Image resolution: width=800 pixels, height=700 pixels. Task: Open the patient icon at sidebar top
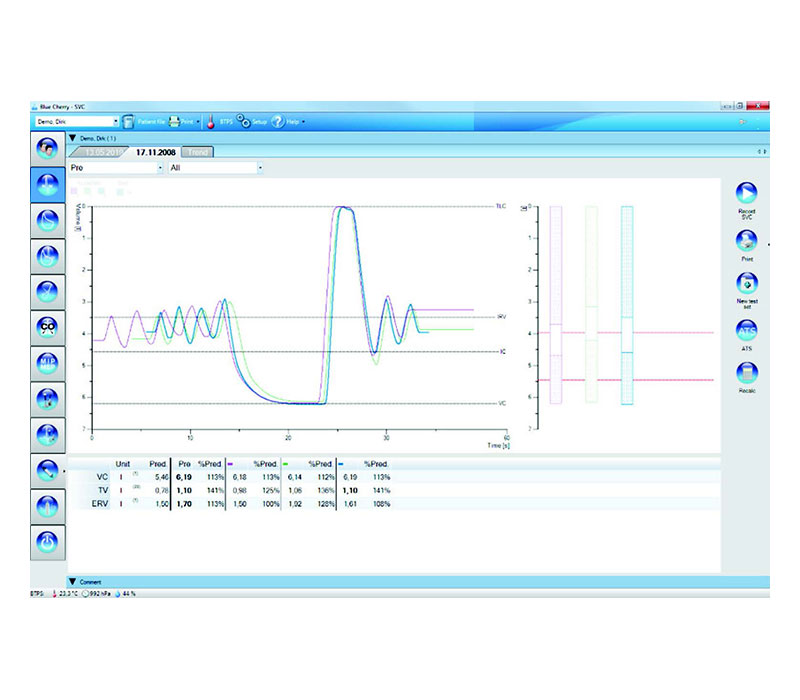48,150
